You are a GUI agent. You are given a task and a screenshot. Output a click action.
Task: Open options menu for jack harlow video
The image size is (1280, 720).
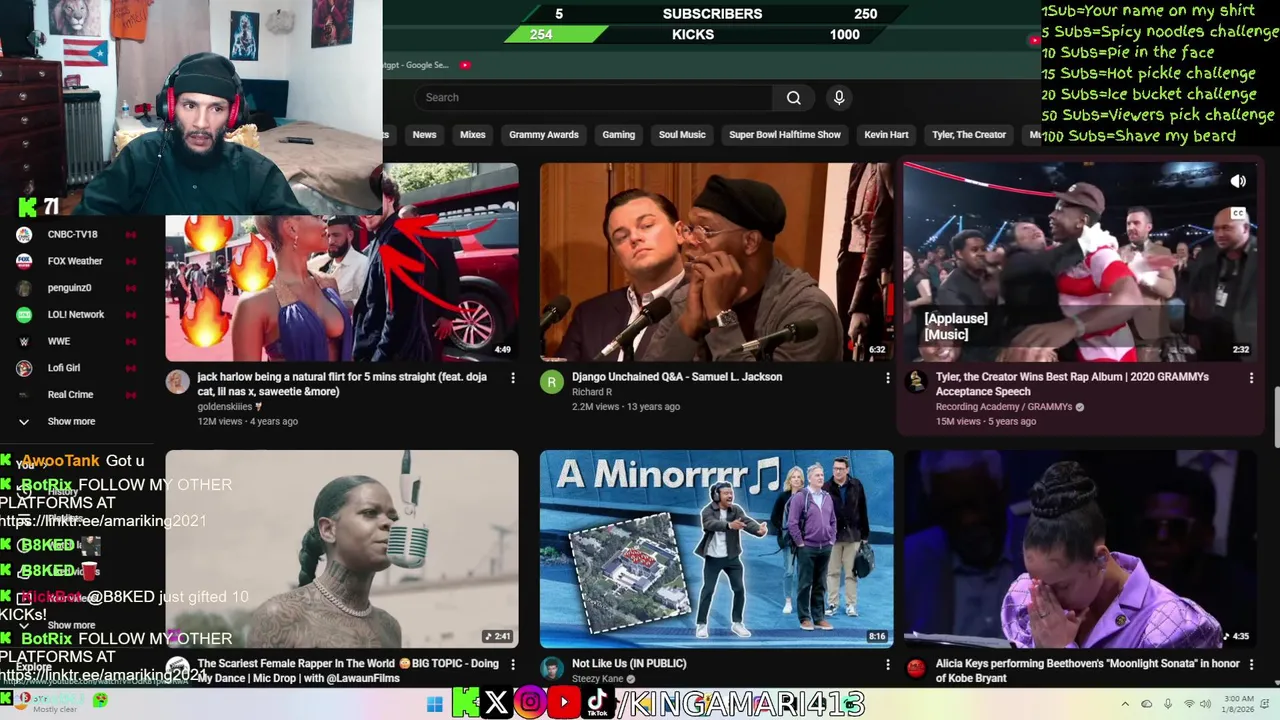[x=513, y=378]
